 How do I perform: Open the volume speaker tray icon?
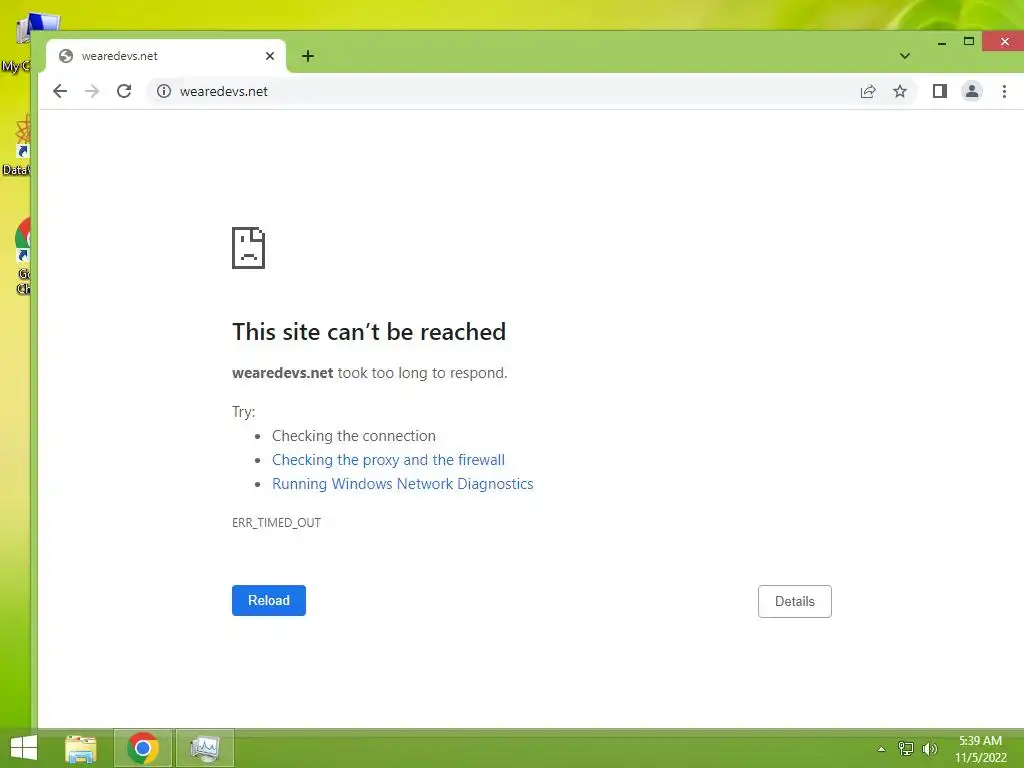pos(930,749)
